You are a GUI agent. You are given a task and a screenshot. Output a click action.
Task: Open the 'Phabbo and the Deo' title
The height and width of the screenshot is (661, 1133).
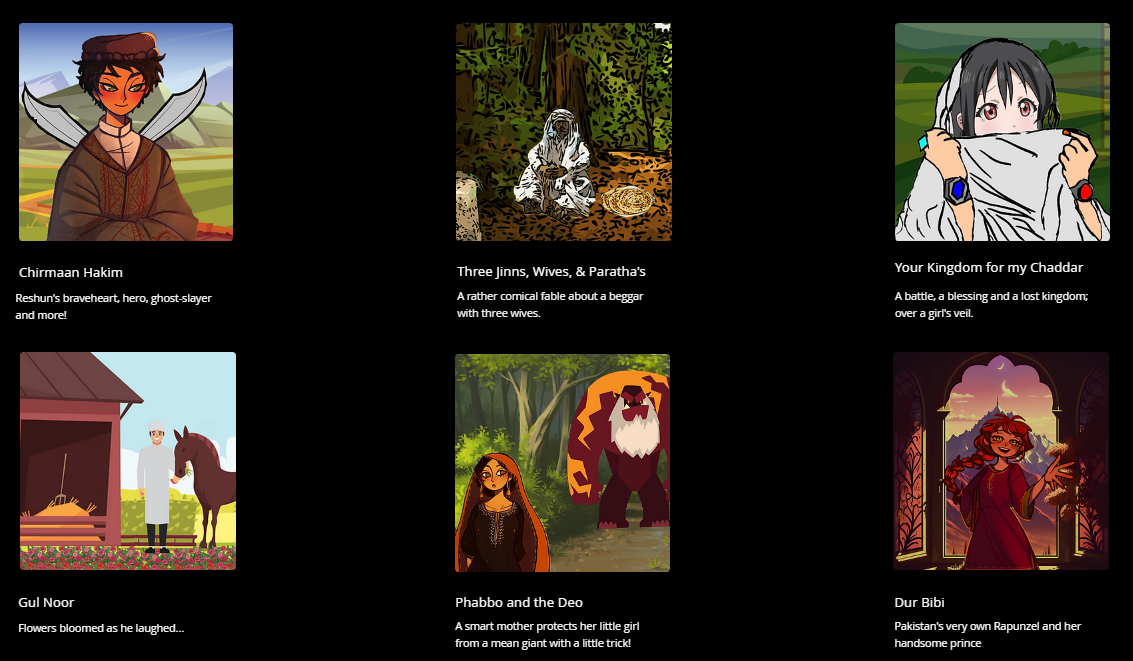coord(519,602)
